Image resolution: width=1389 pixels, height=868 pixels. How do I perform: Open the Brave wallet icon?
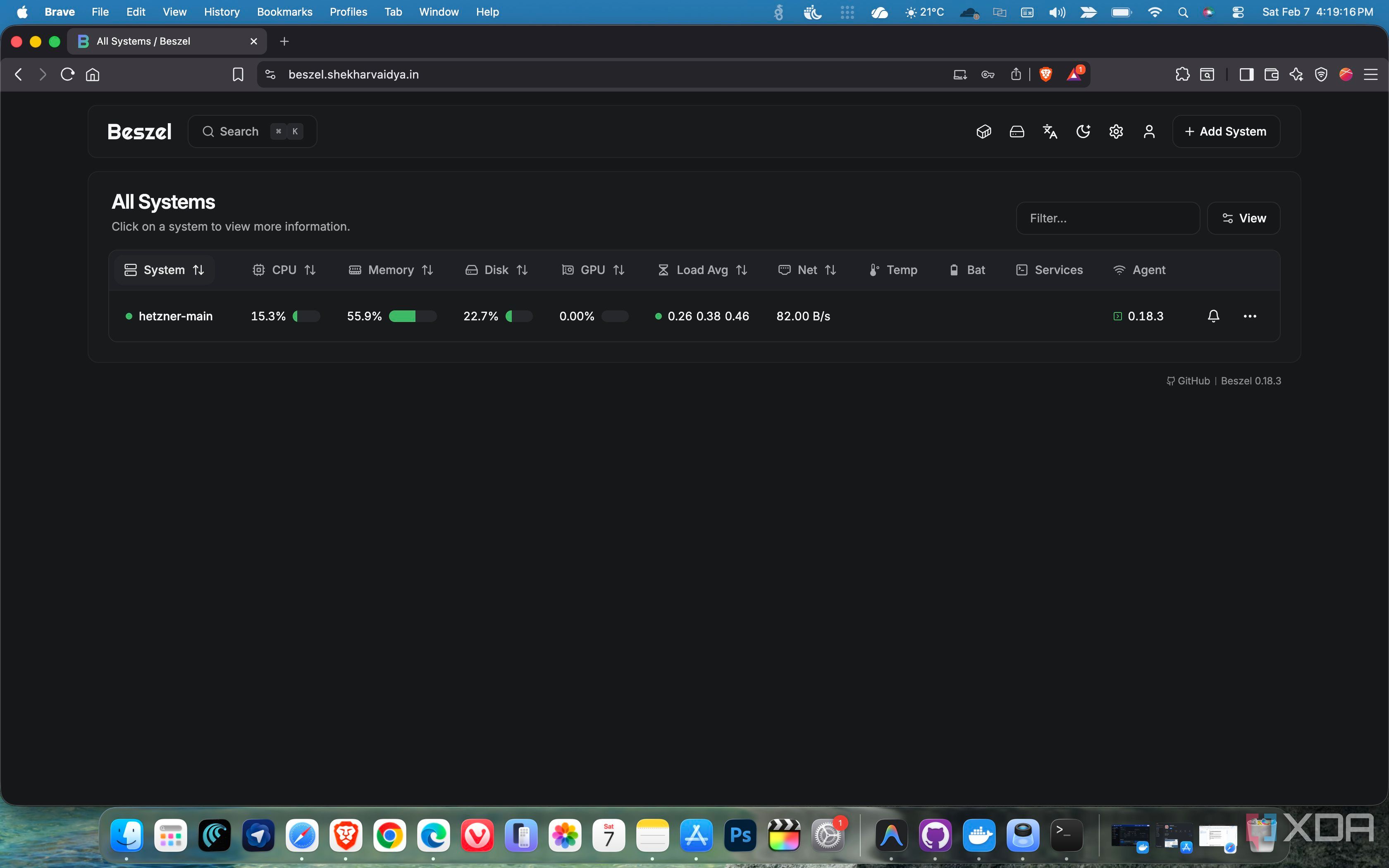click(x=1271, y=75)
